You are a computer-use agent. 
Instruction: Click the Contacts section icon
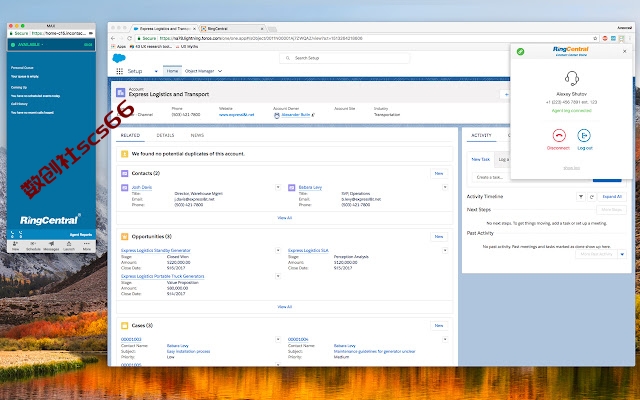[124, 173]
